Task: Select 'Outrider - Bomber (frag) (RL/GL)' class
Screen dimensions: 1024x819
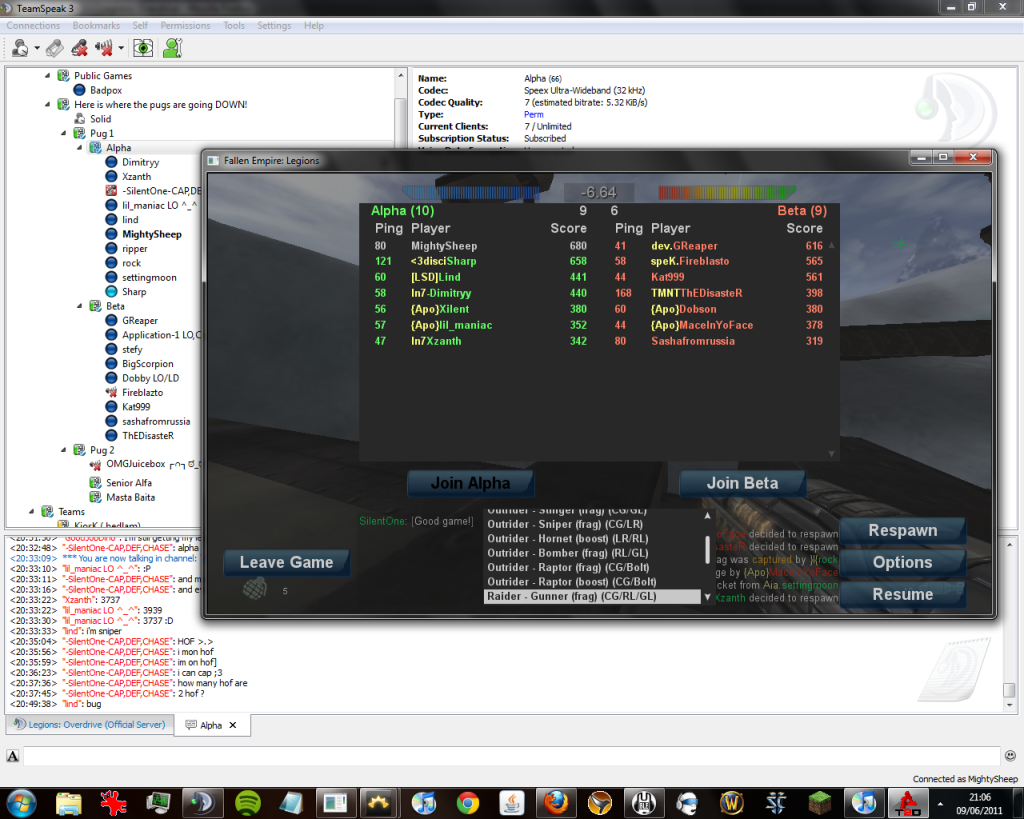Action: coord(592,553)
